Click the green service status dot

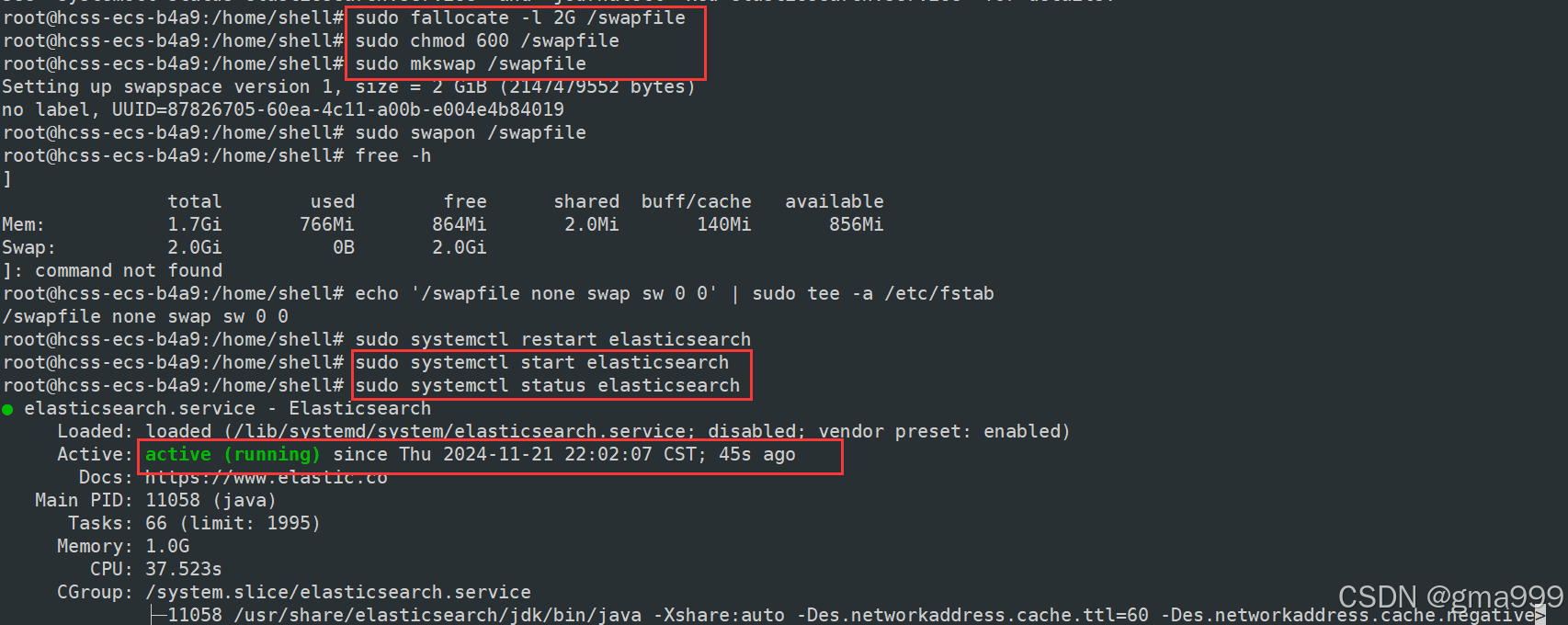point(7,409)
